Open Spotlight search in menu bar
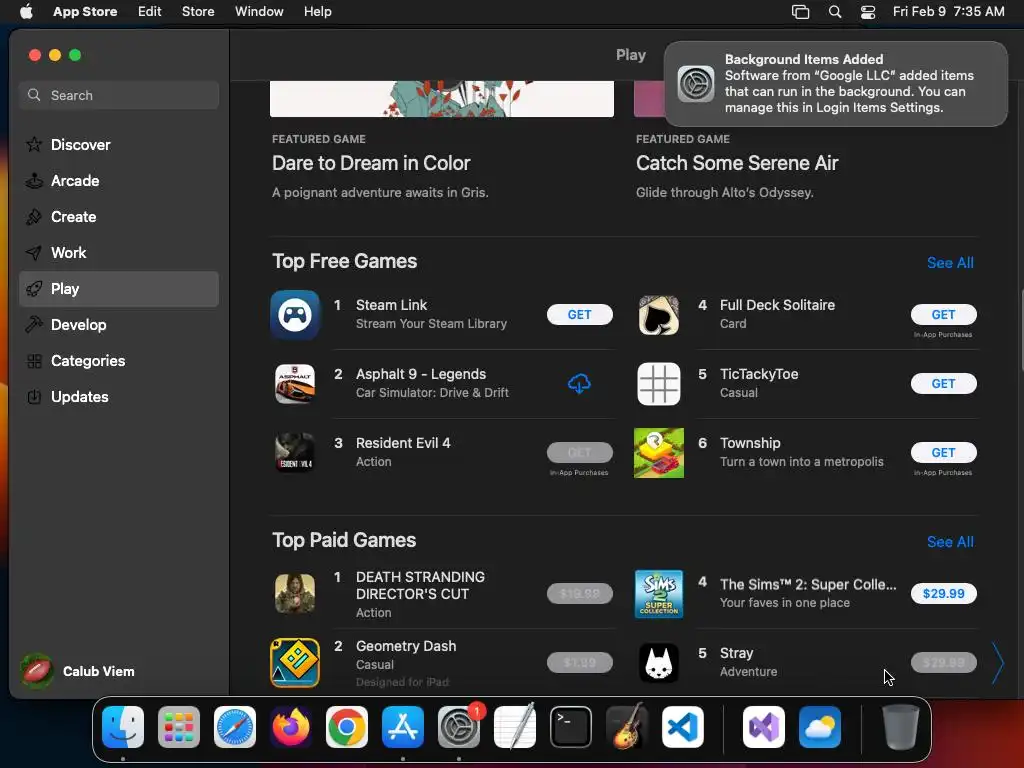This screenshot has height=768, width=1024. [835, 12]
